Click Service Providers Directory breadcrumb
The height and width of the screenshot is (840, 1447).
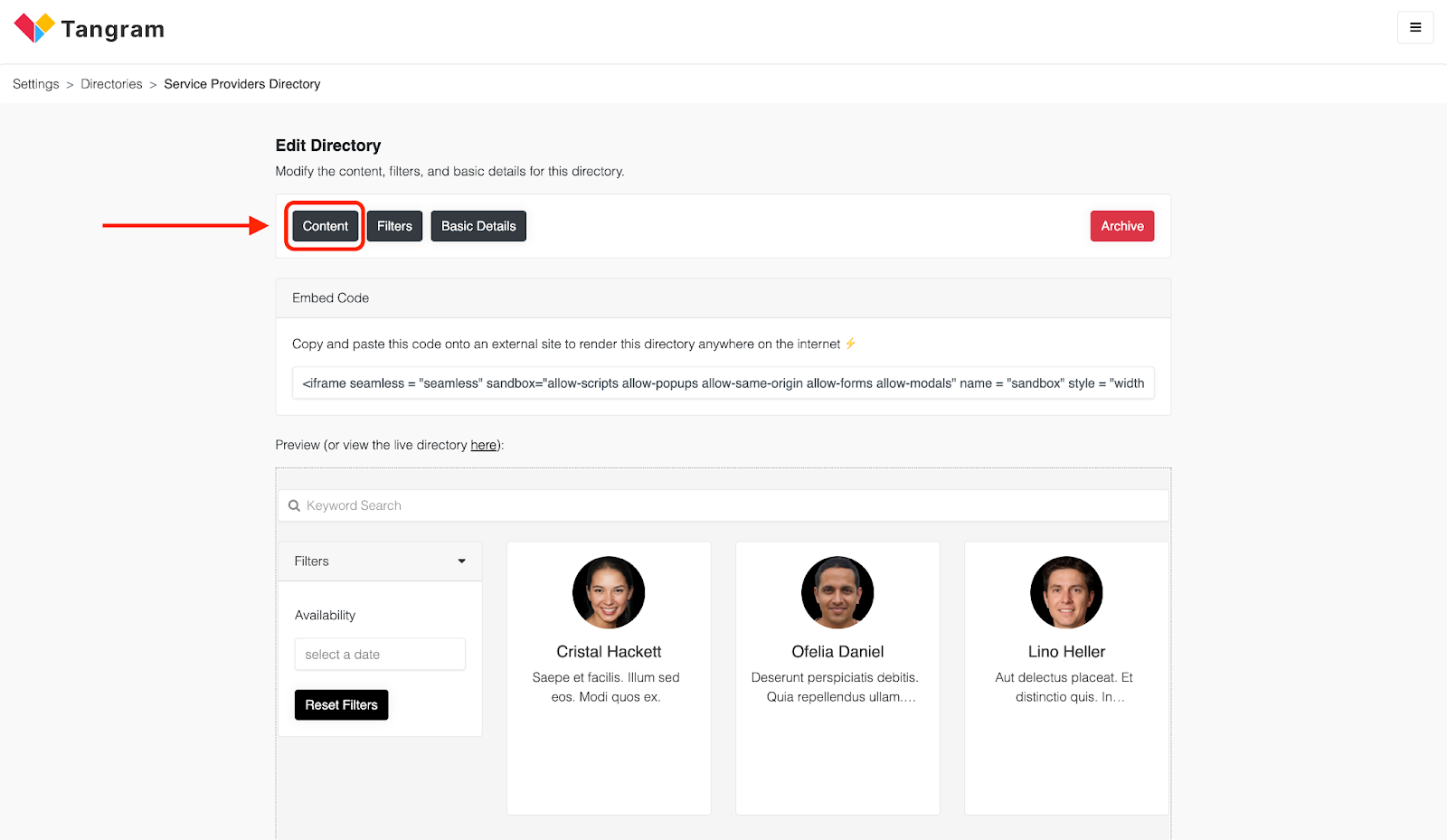242,84
